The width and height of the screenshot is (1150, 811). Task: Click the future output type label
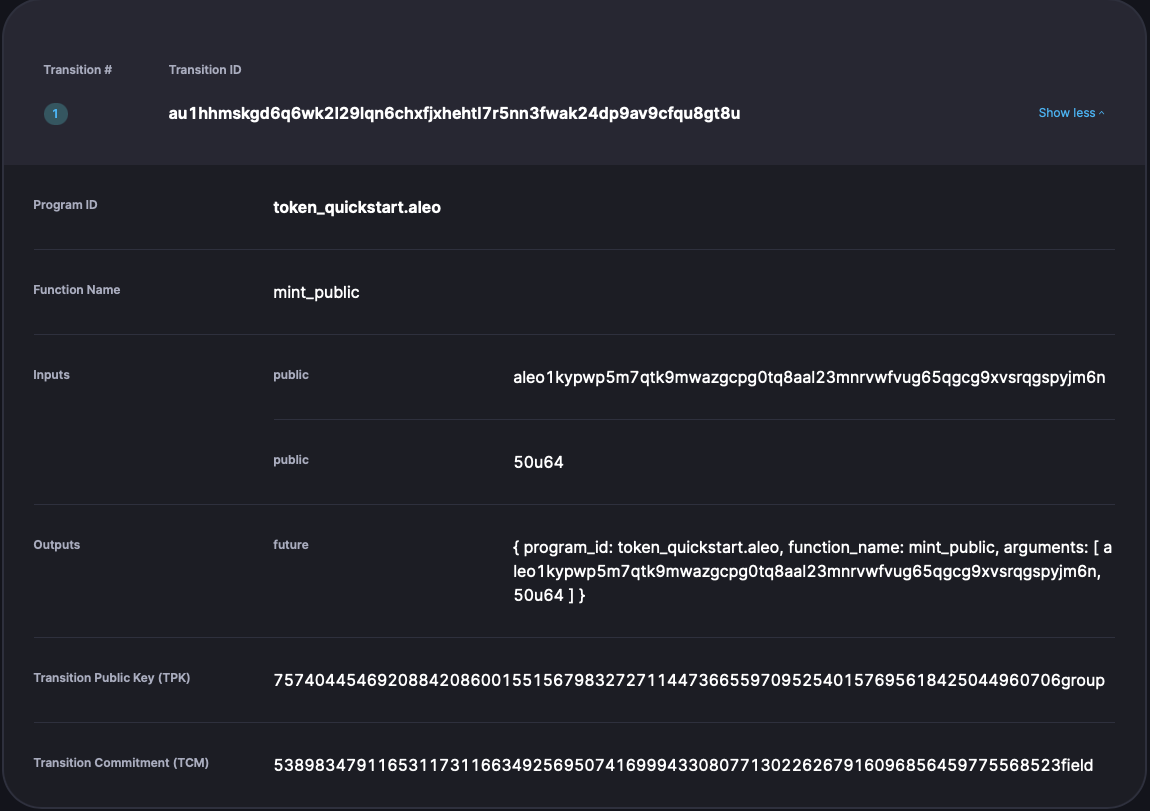[x=290, y=545]
